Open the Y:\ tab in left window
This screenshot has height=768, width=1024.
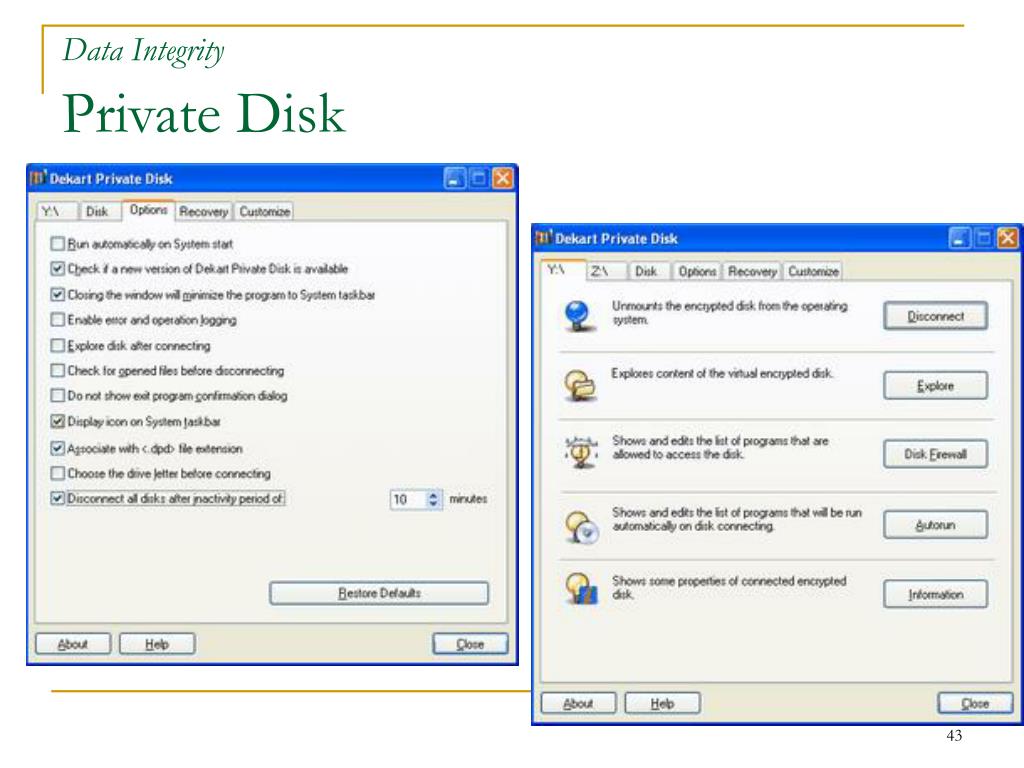[56, 212]
